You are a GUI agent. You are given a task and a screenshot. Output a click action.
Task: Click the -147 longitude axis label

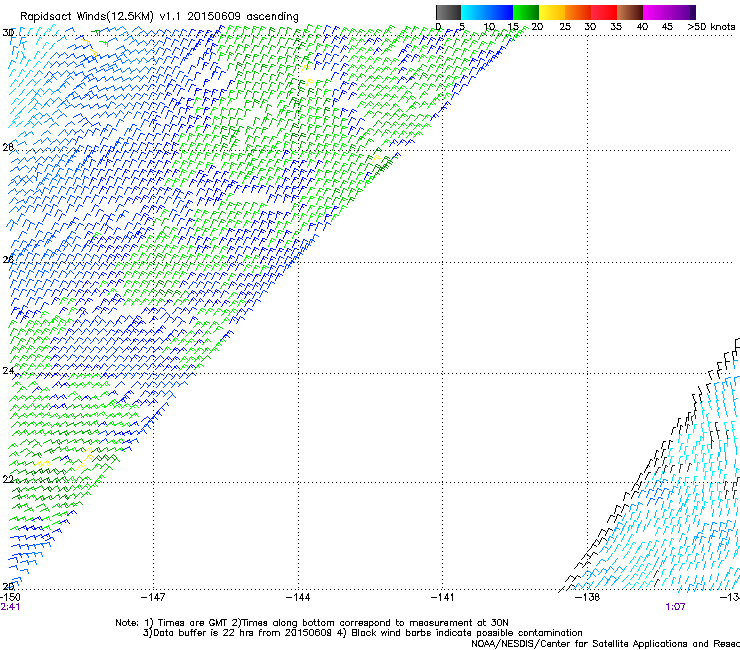point(153,597)
